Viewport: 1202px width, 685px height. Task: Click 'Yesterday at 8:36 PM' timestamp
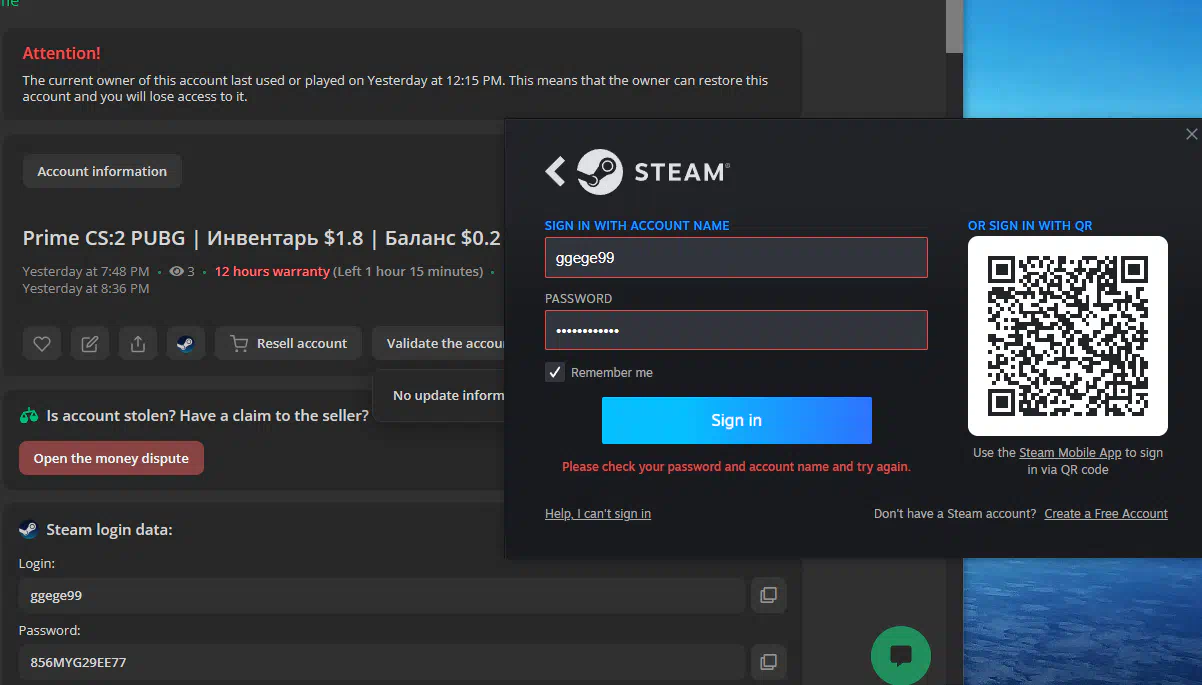[x=86, y=288]
